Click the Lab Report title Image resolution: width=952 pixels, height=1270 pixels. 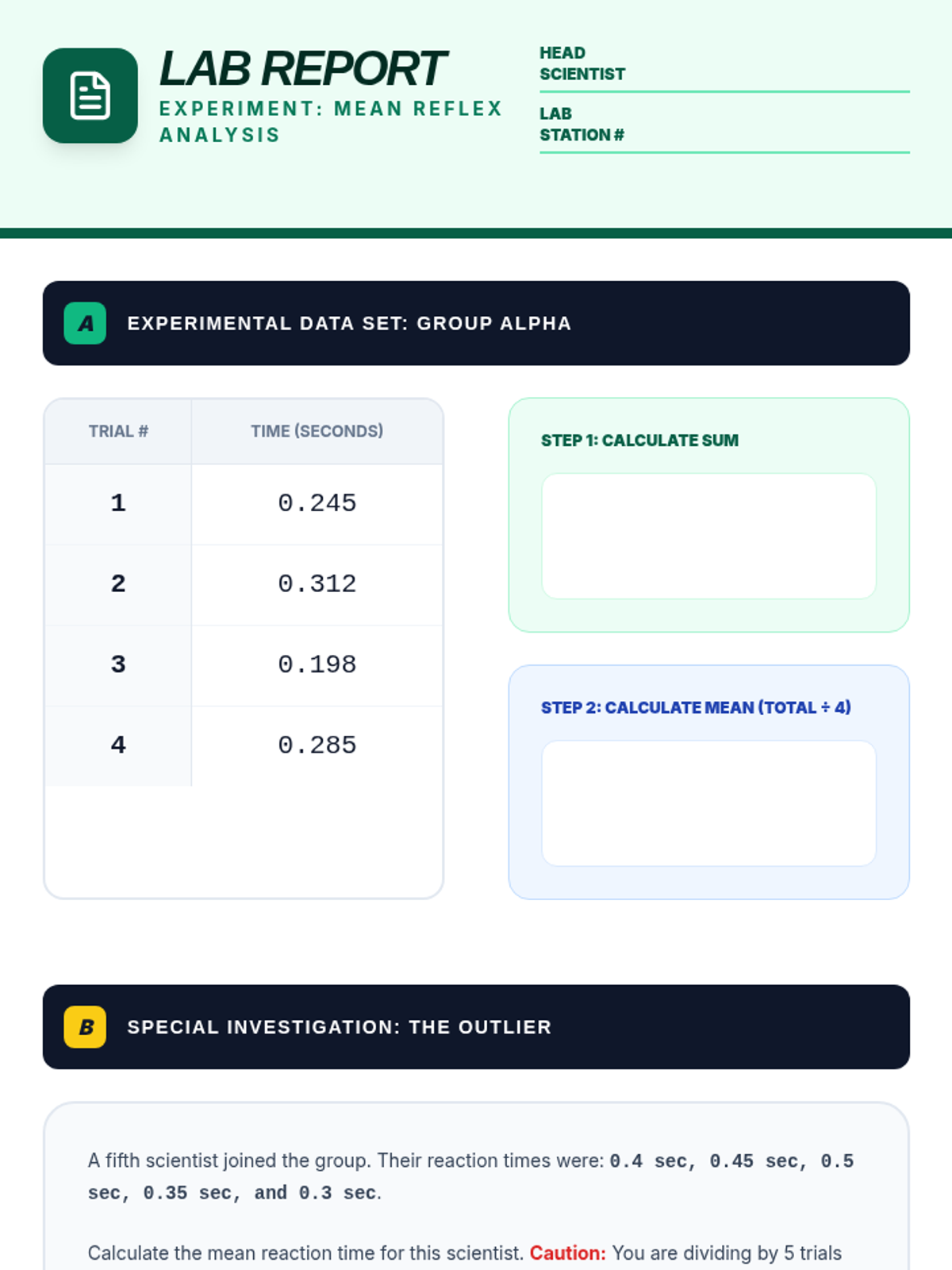[x=302, y=69]
